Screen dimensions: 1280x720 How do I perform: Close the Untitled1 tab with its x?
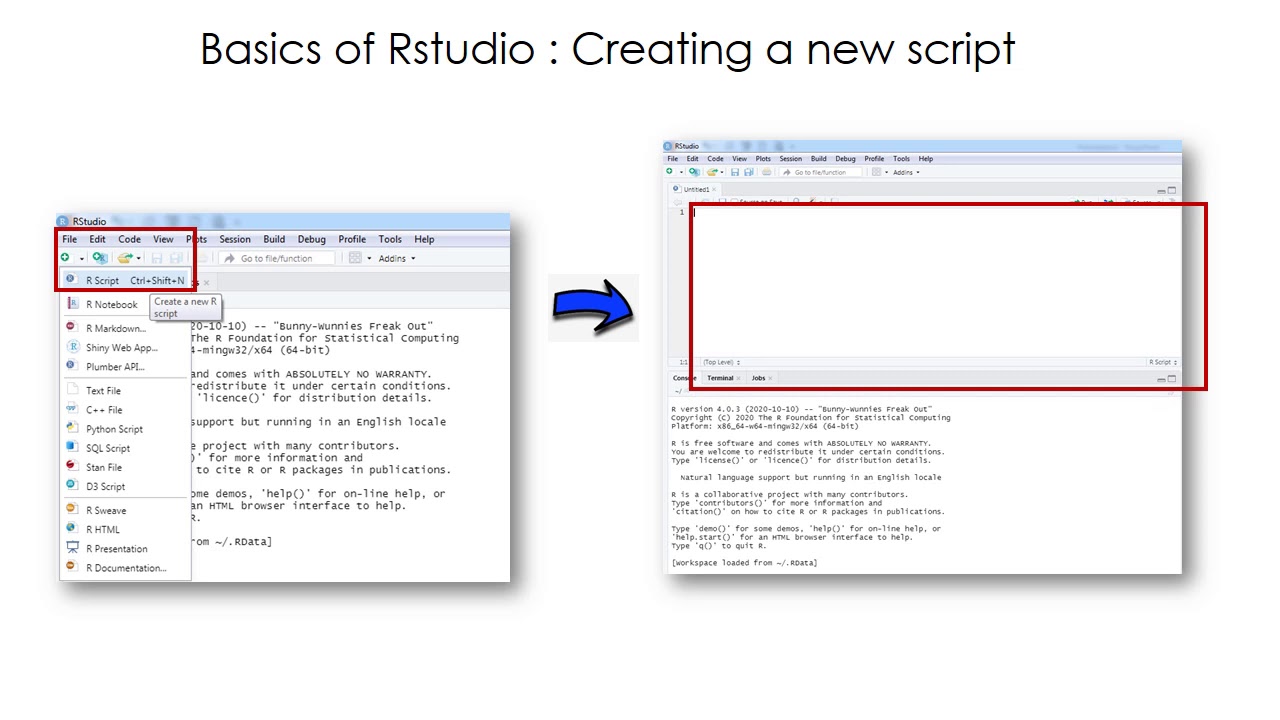(714, 189)
